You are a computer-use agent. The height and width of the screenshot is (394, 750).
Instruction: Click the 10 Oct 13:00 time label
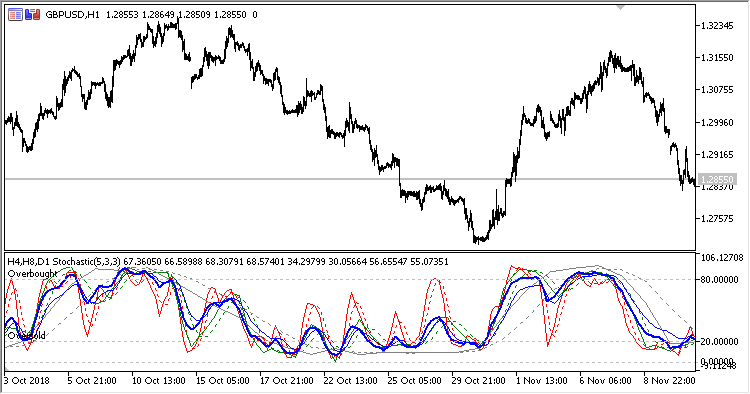pyautogui.click(x=158, y=381)
